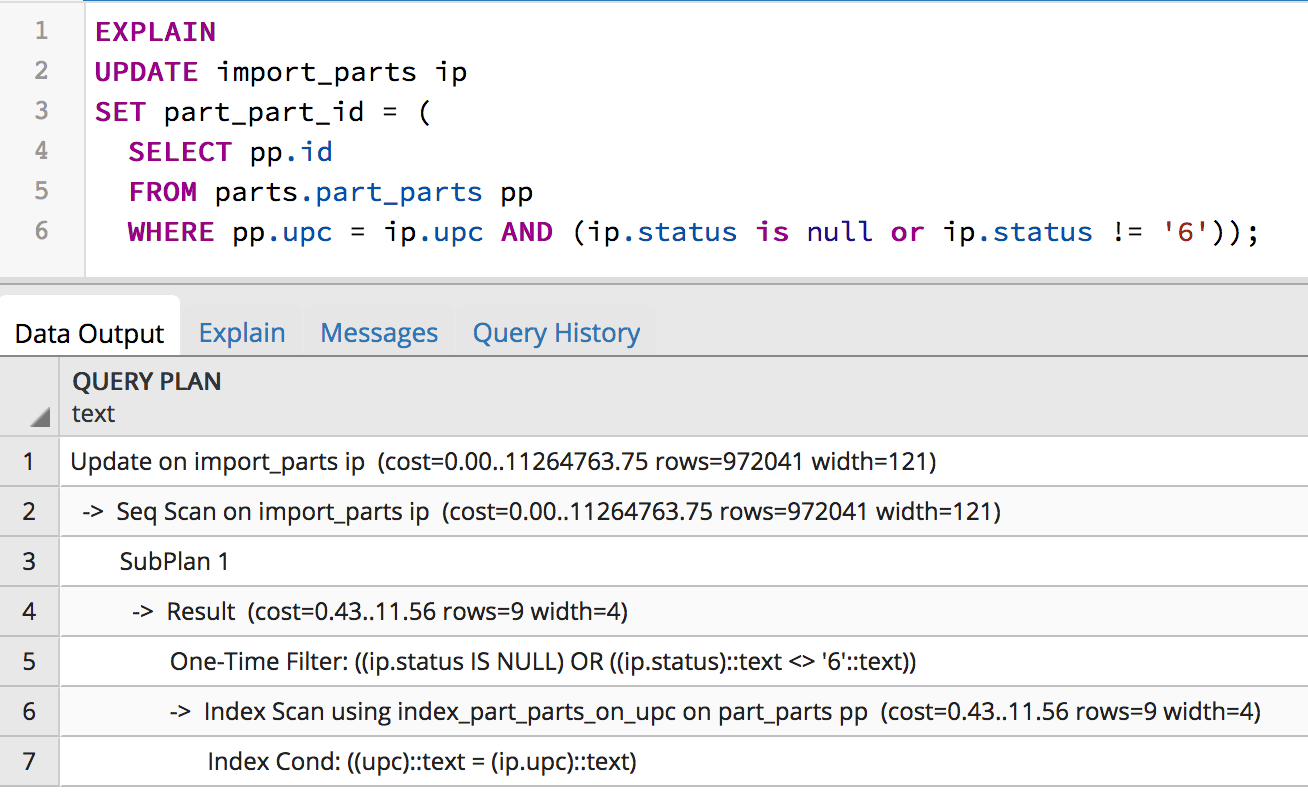Click line number 6 in the SQL editor
Screen dimensions: 1308x792
point(40,231)
